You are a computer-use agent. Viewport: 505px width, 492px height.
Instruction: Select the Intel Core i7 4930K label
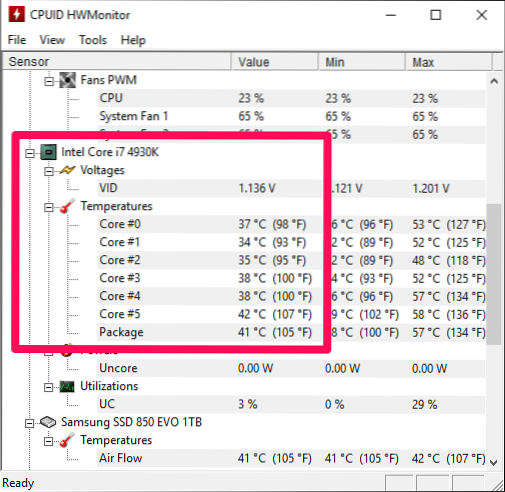[x=110, y=152]
